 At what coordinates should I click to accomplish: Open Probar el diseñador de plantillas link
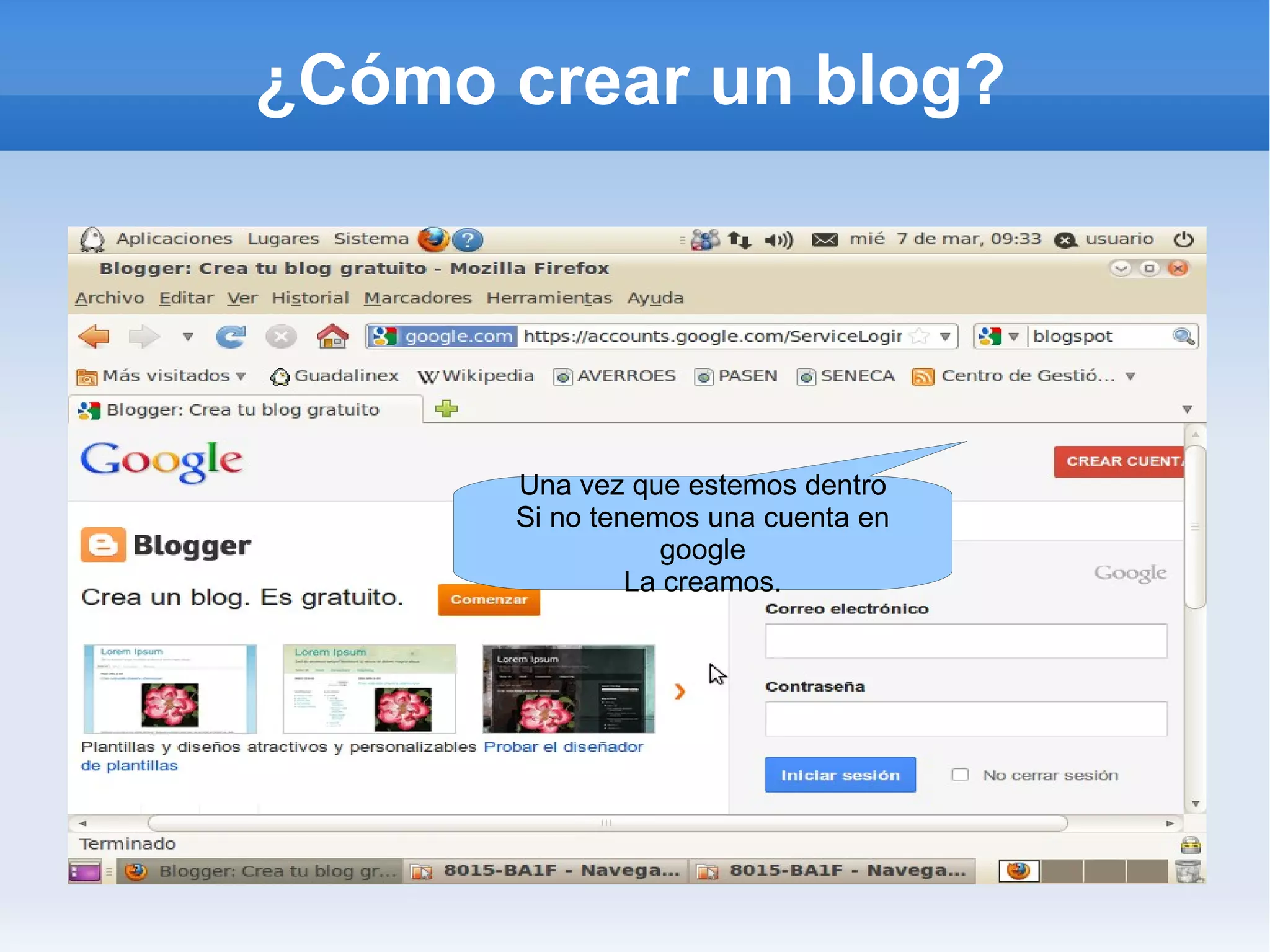coord(563,747)
